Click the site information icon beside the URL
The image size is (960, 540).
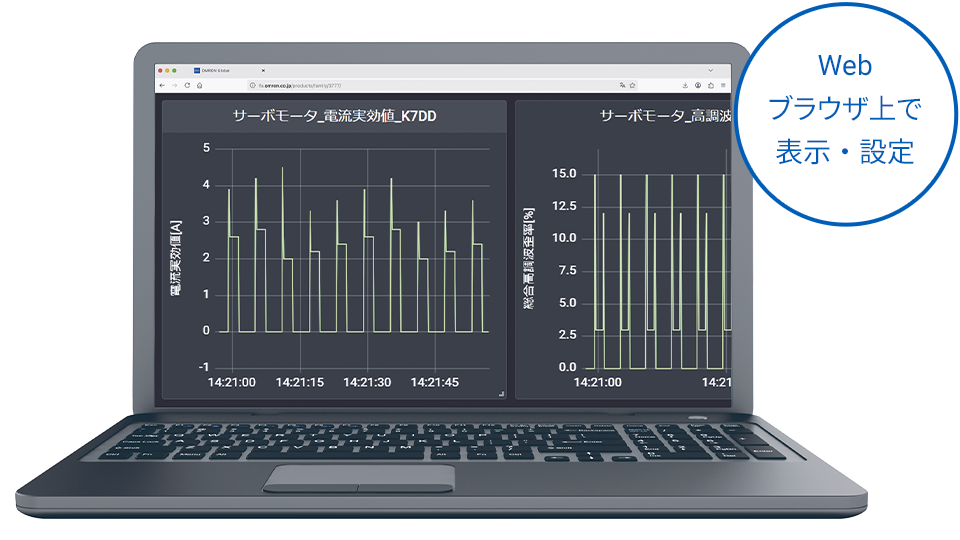[252, 86]
